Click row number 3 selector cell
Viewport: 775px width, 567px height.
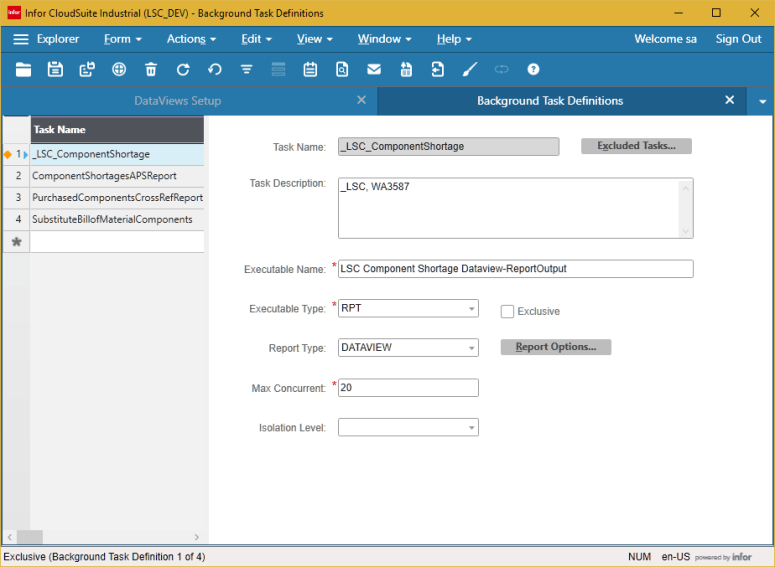coord(17,198)
